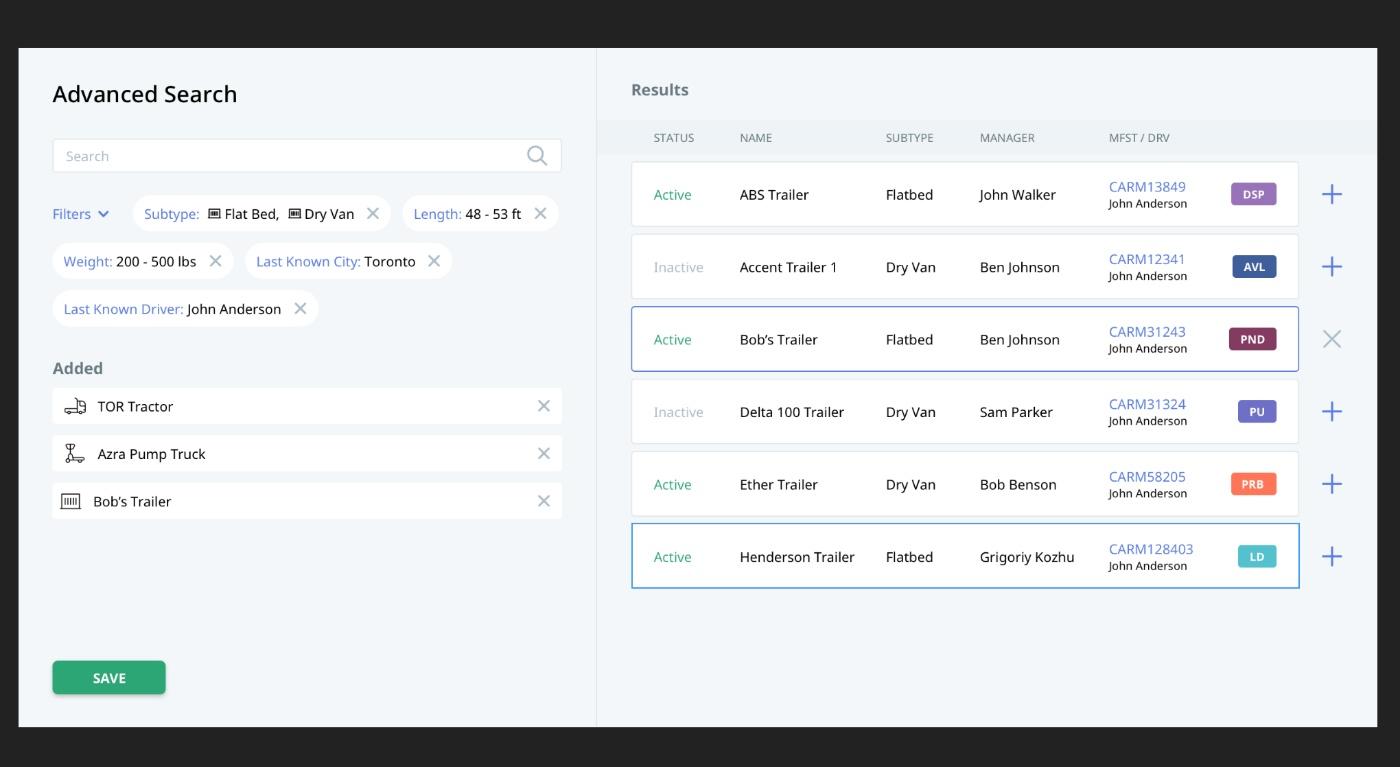Click manager Sam Parker
The height and width of the screenshot is (767, 1400).
click(x=1016, y=412)
